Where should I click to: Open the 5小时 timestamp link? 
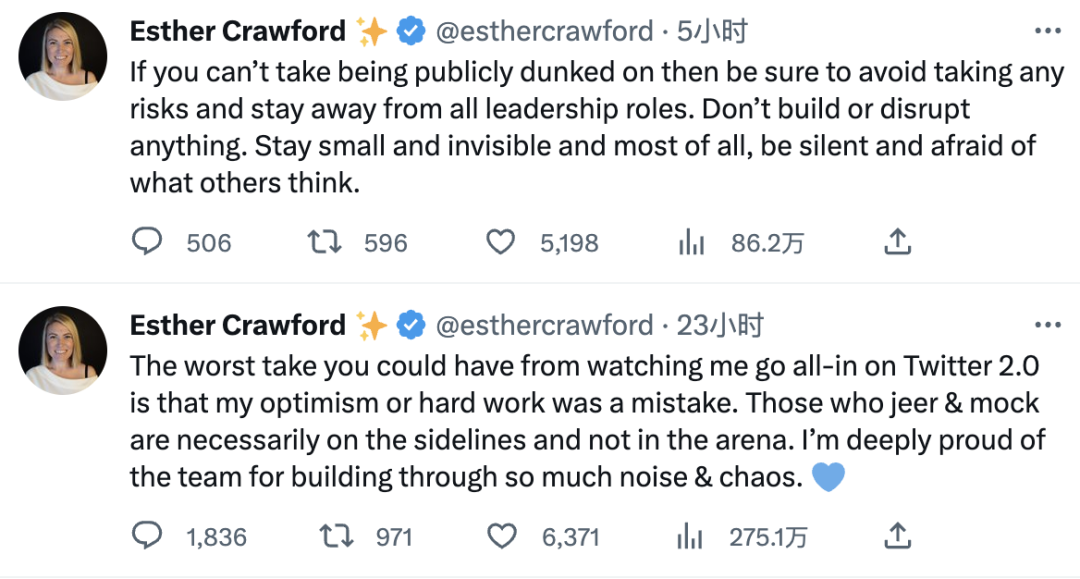click(712, 31)
